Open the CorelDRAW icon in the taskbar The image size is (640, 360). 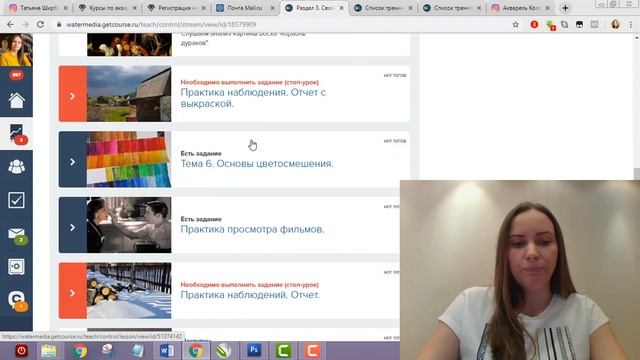pyautogui.click(x=224, y=351)
